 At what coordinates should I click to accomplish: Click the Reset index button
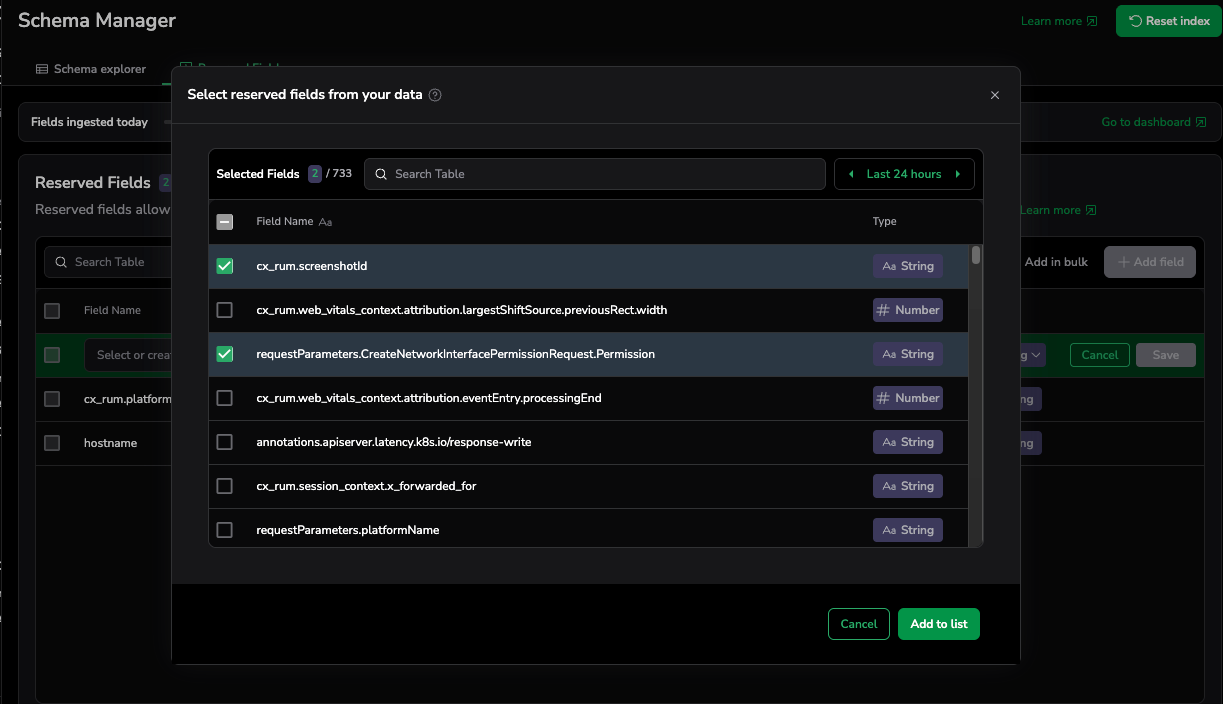1168,21
